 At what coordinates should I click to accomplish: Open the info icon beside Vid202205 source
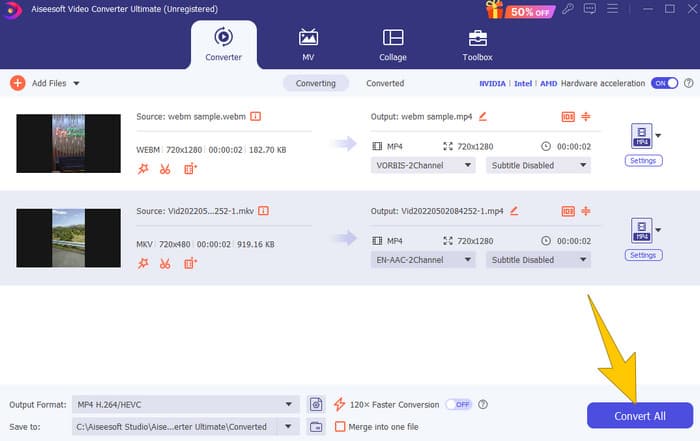tap(263, 211)
